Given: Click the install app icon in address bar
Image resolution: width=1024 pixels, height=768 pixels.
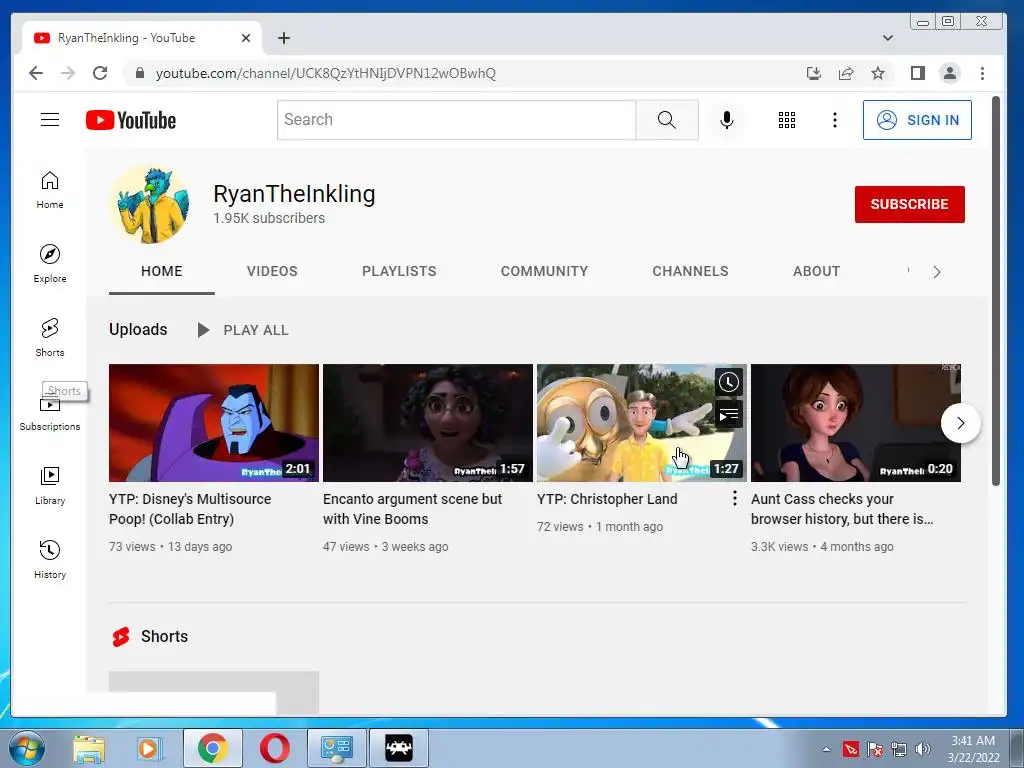Looking at the screenshot, I should (813, 73).
